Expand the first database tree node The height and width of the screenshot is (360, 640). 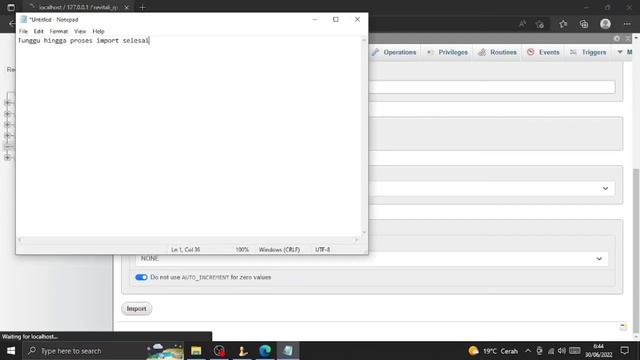(x=7, y=103)
